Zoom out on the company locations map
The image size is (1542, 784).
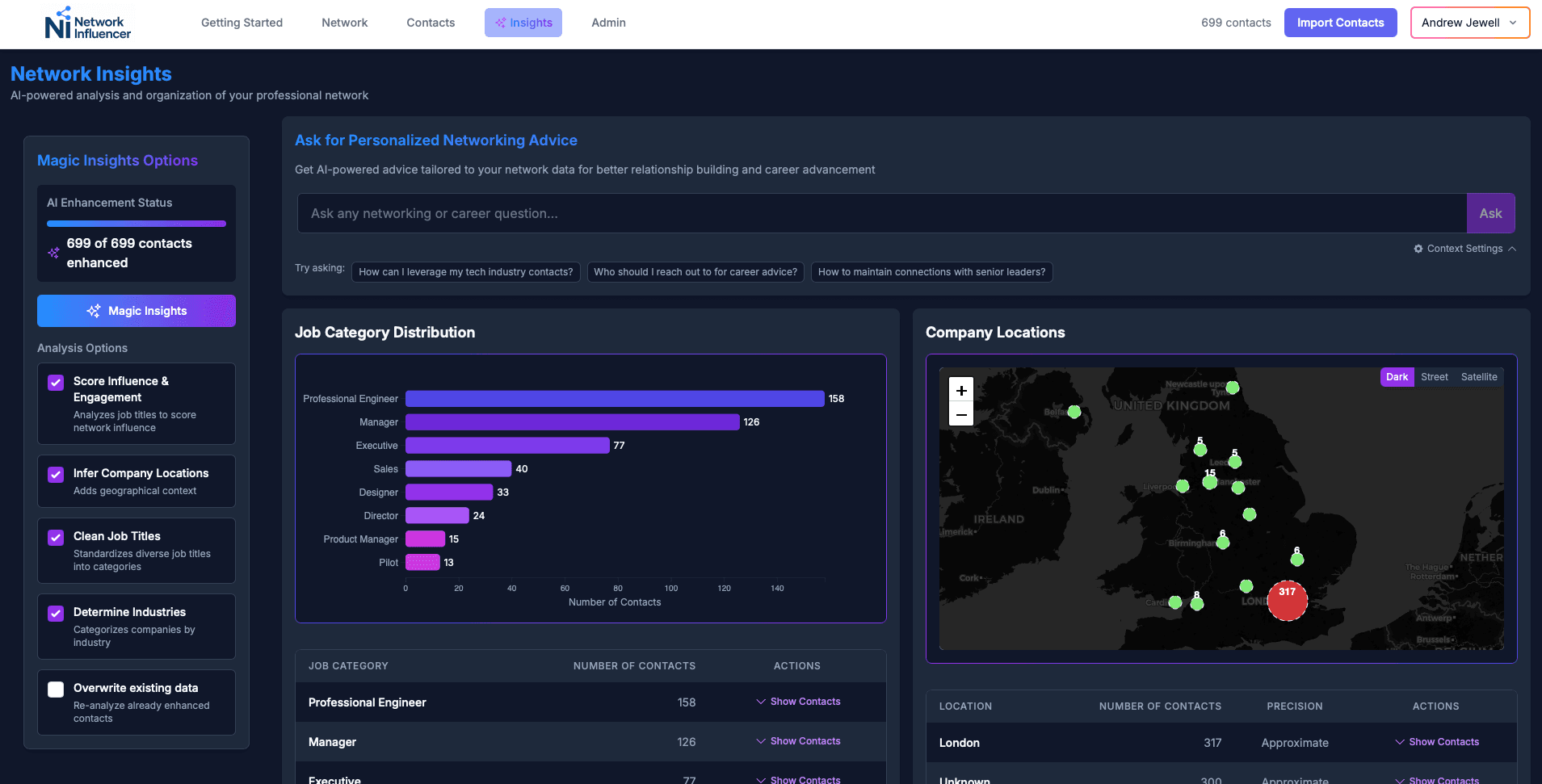961,415
